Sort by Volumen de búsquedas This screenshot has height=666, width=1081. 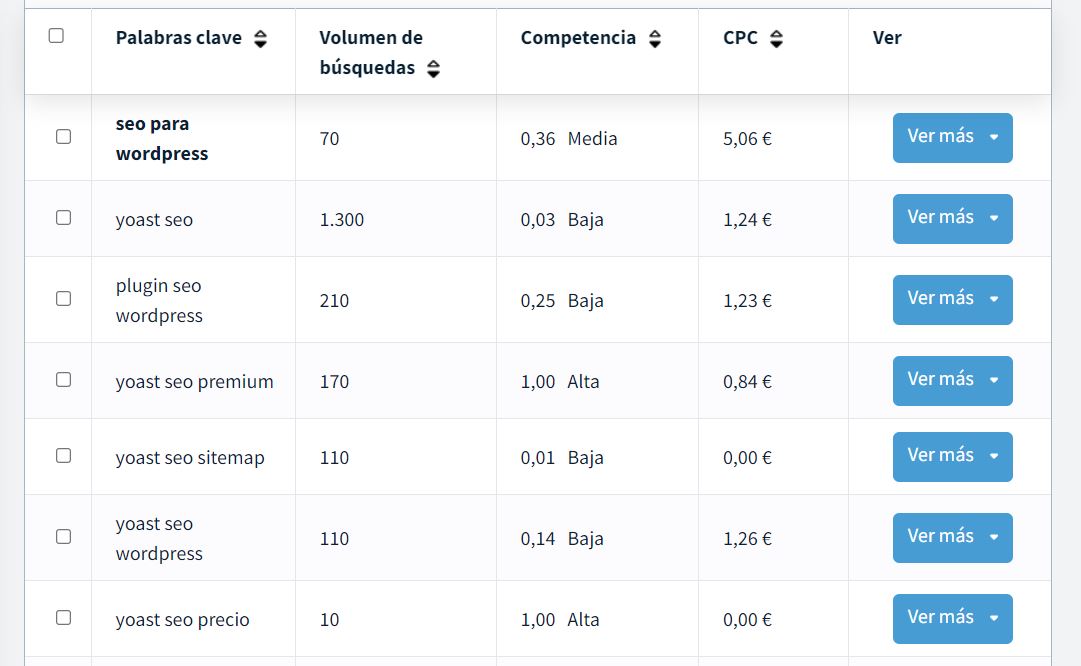433,71
